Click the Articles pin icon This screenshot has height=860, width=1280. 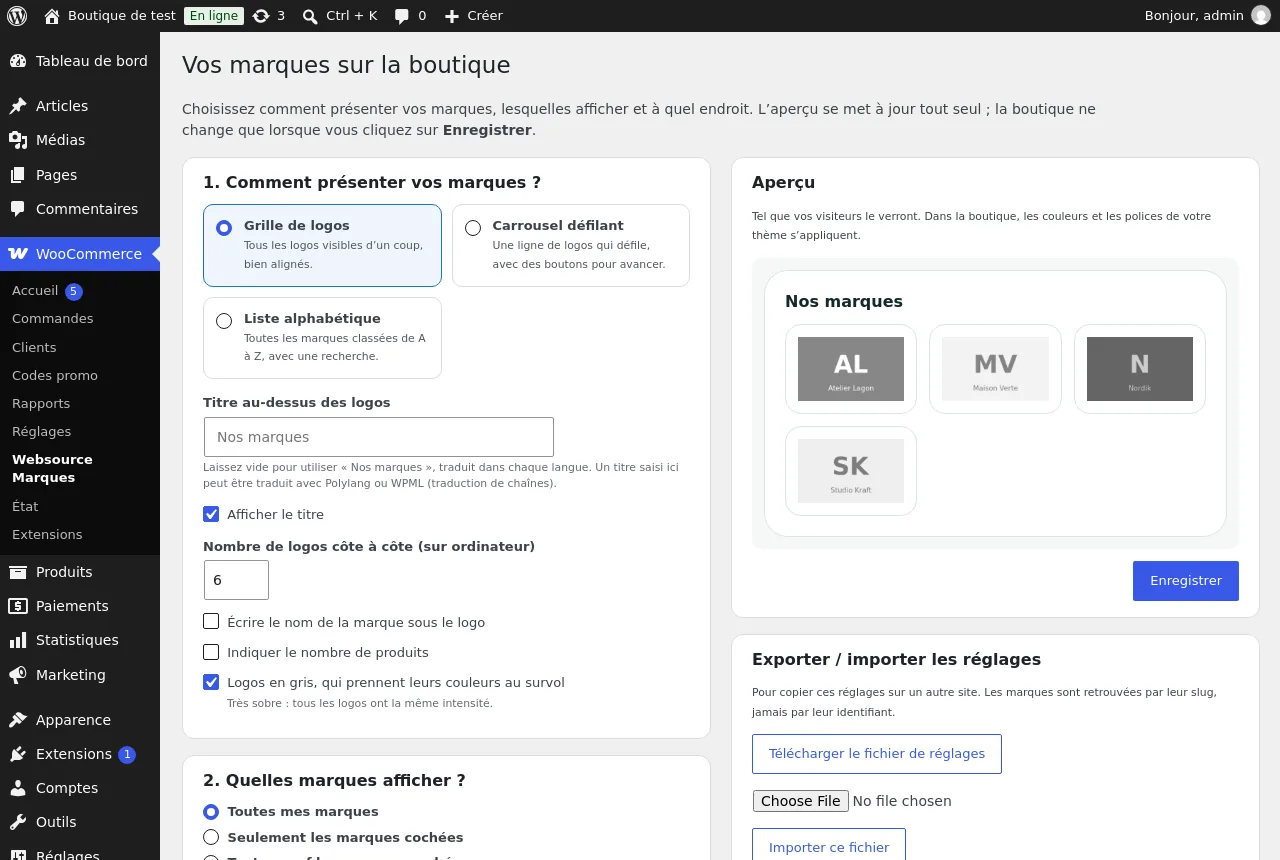[18, 106]
